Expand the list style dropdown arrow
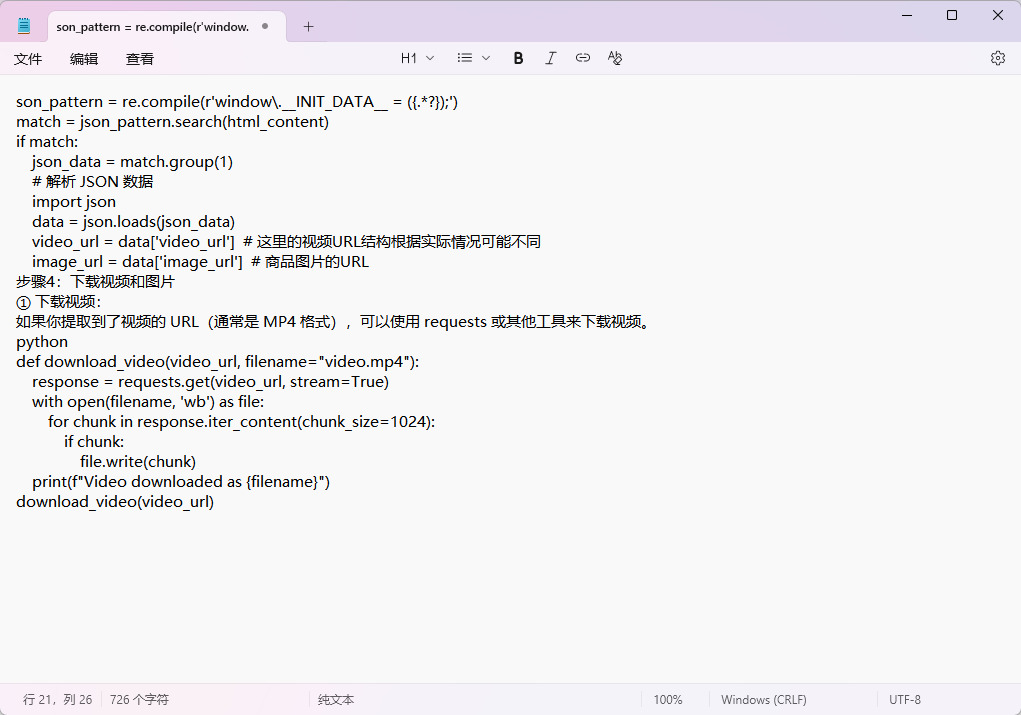Screen dimensions: 1021x715 (x=486, y=58)
